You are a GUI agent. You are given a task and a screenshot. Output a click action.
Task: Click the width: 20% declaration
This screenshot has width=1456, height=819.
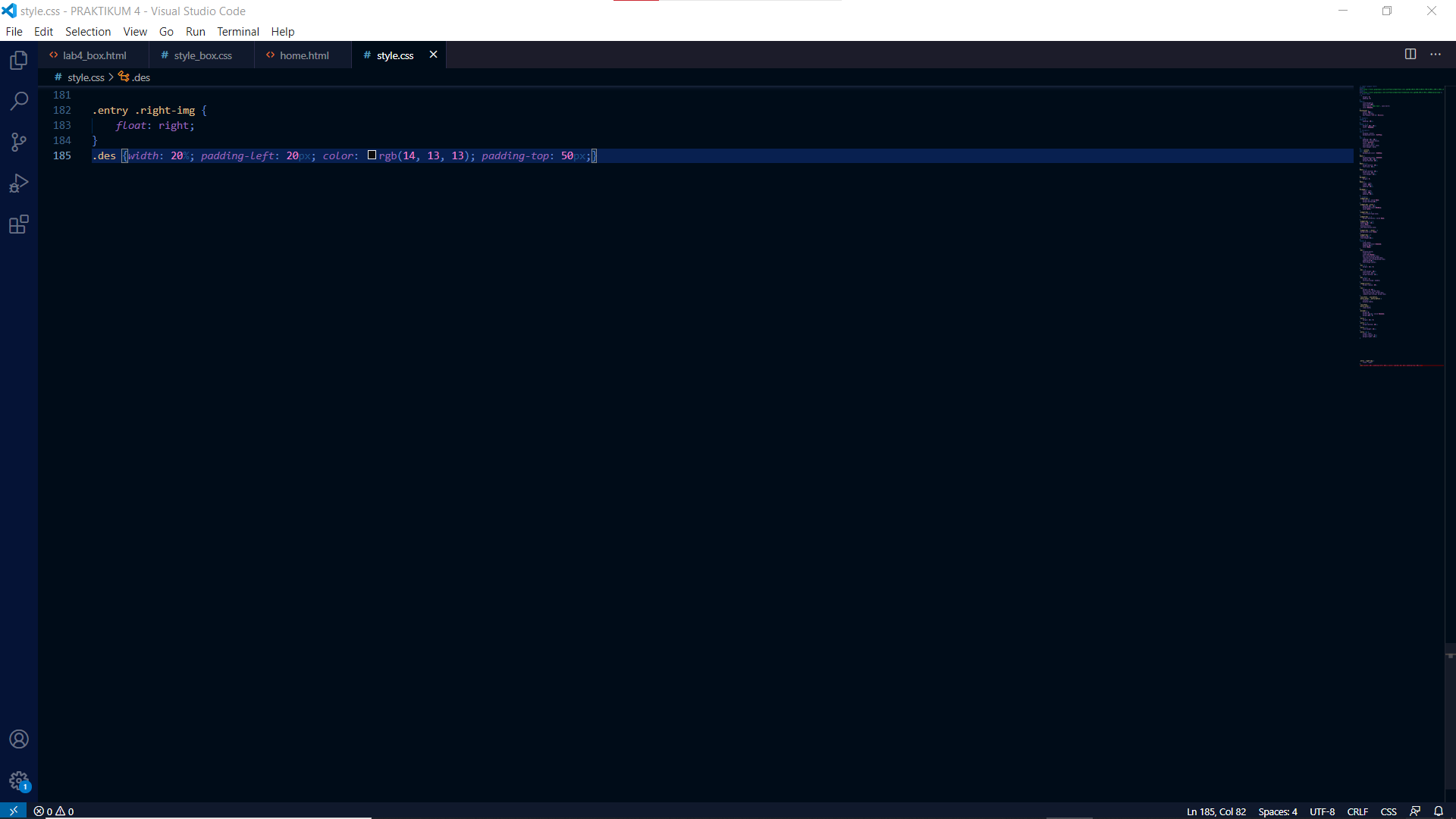coord(160,155)
